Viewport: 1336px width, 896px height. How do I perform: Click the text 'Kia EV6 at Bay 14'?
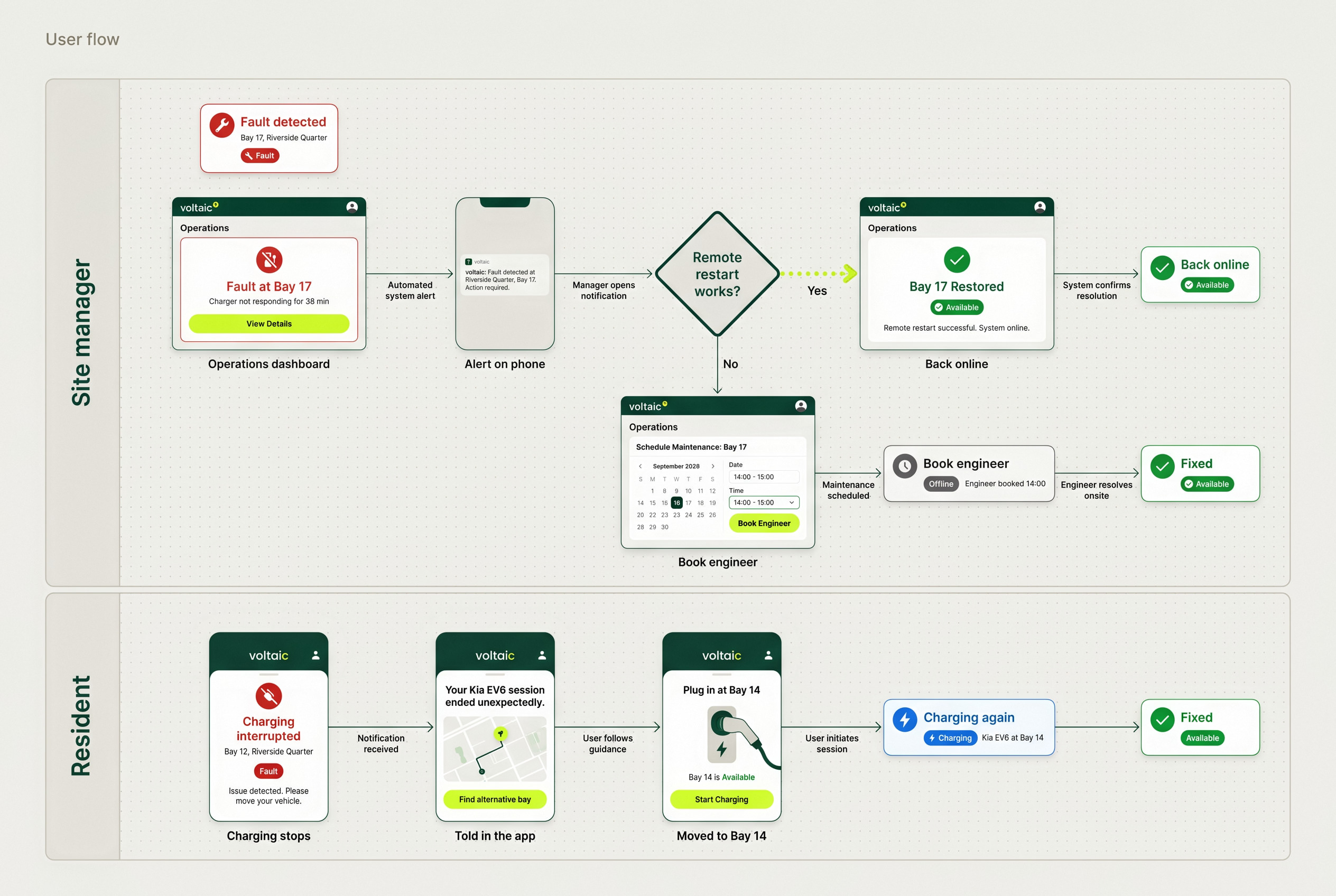[x=1013, y=738]
